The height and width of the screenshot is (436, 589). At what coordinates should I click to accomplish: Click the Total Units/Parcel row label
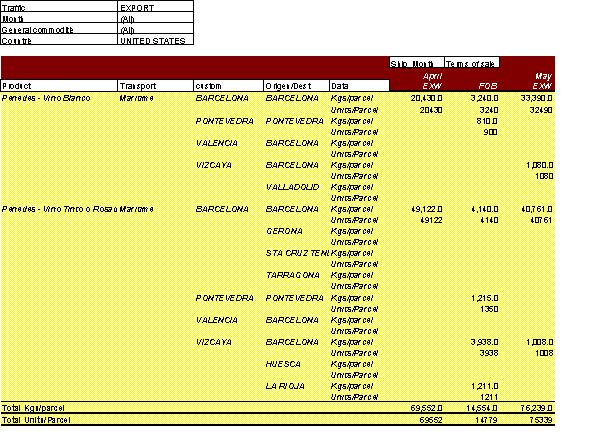pyautogui.click(x=36, y=420)
